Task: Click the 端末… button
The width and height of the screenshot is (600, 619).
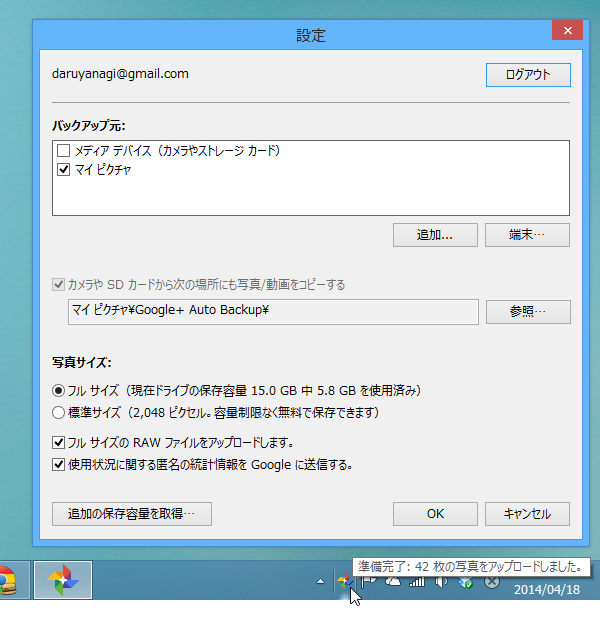Action: pyautogui.click(x=527, y=235)
